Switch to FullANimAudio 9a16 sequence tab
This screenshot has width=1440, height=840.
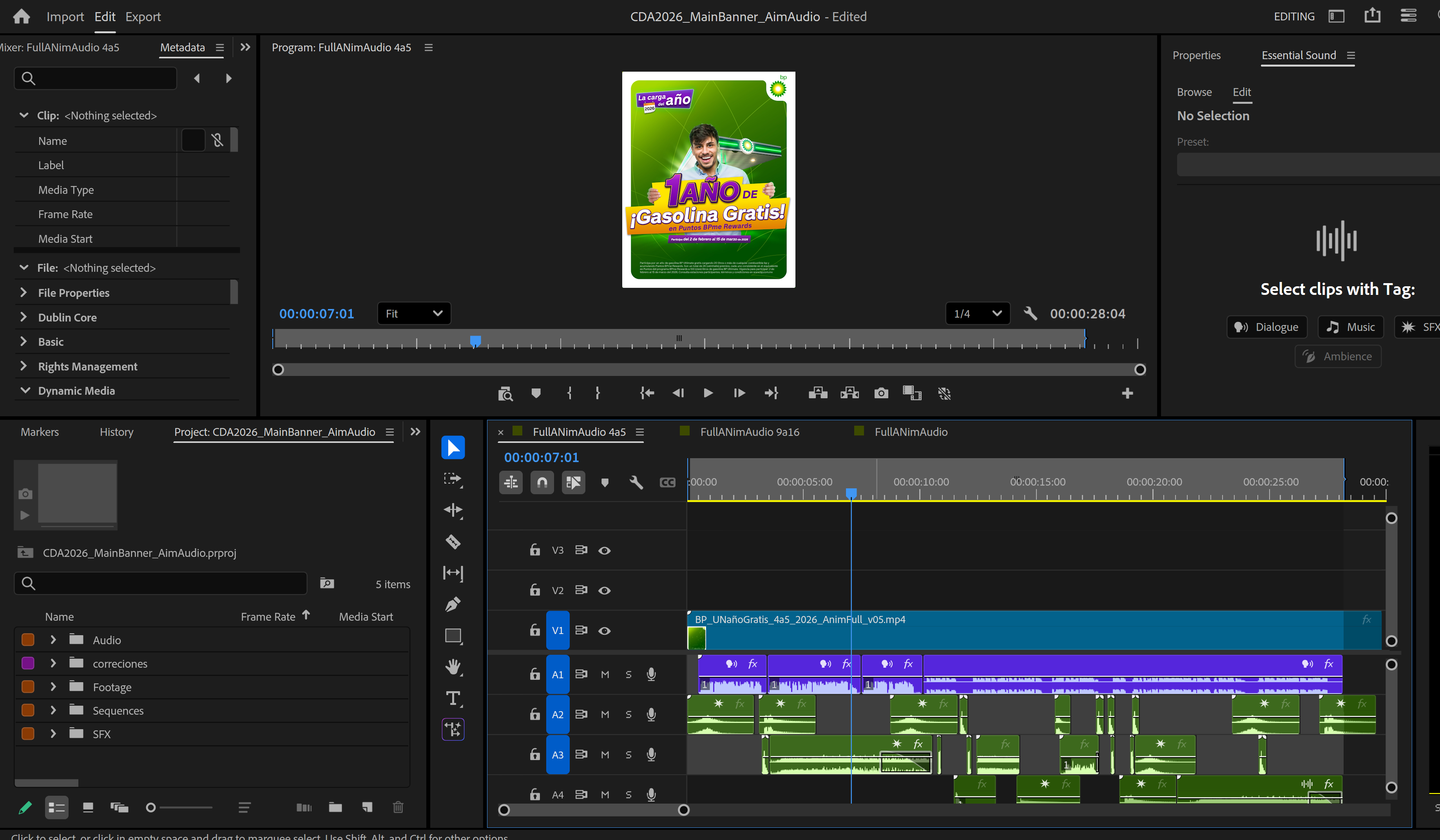749,432
